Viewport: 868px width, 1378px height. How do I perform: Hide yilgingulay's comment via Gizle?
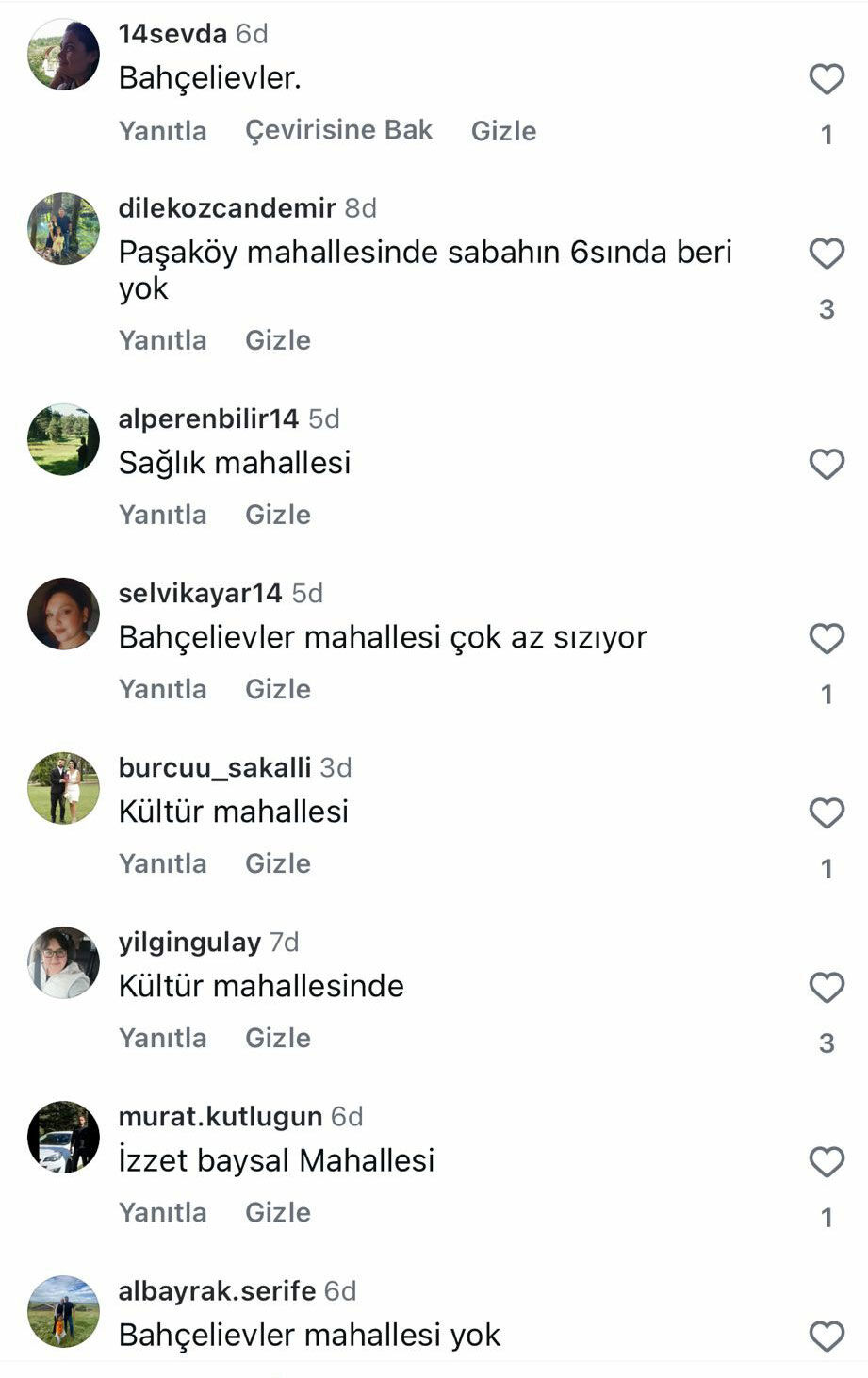click(277, 1038)
